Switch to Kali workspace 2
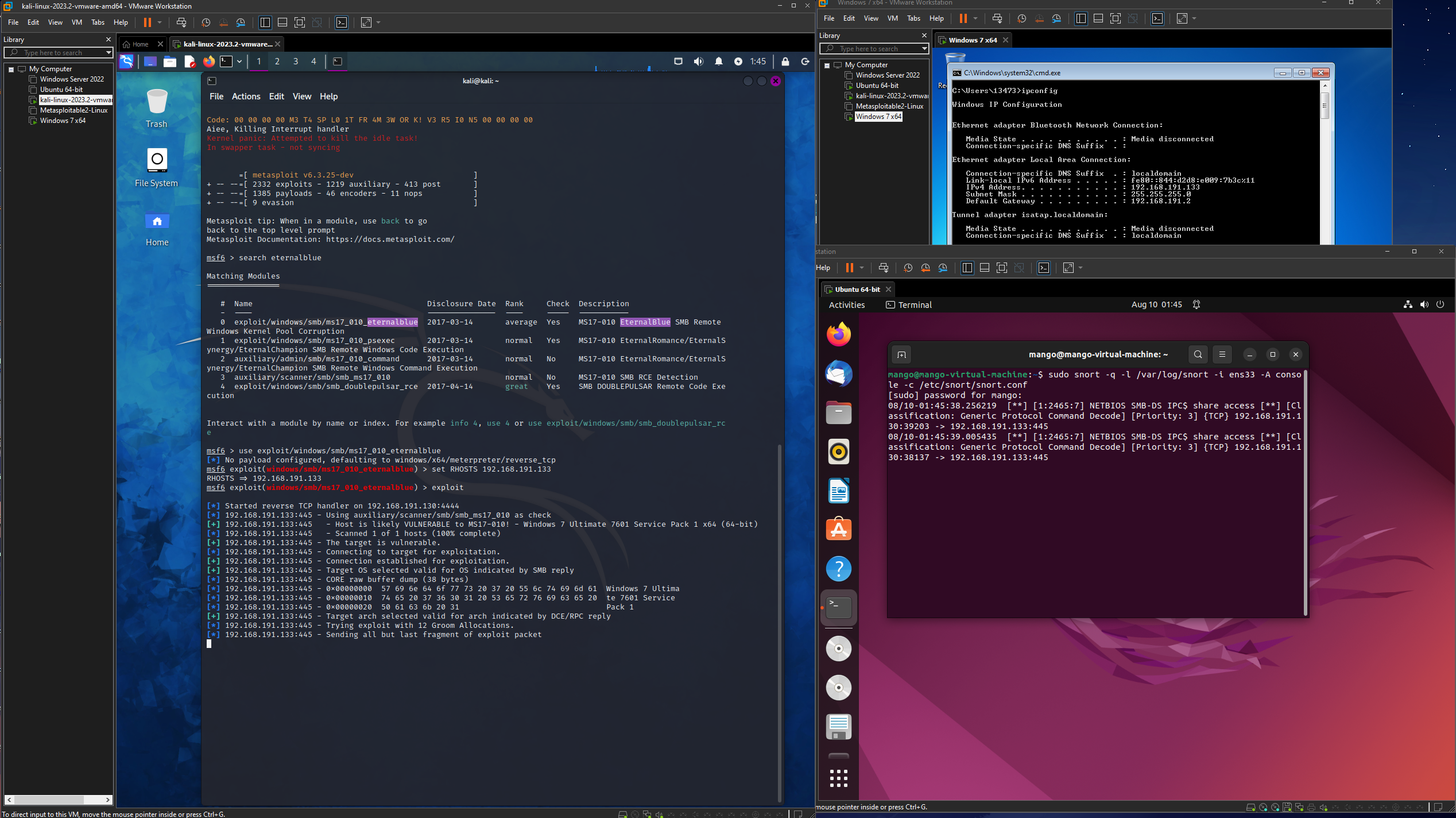Viewport: 1456px width, 818px height. click(x=277, y=61)
